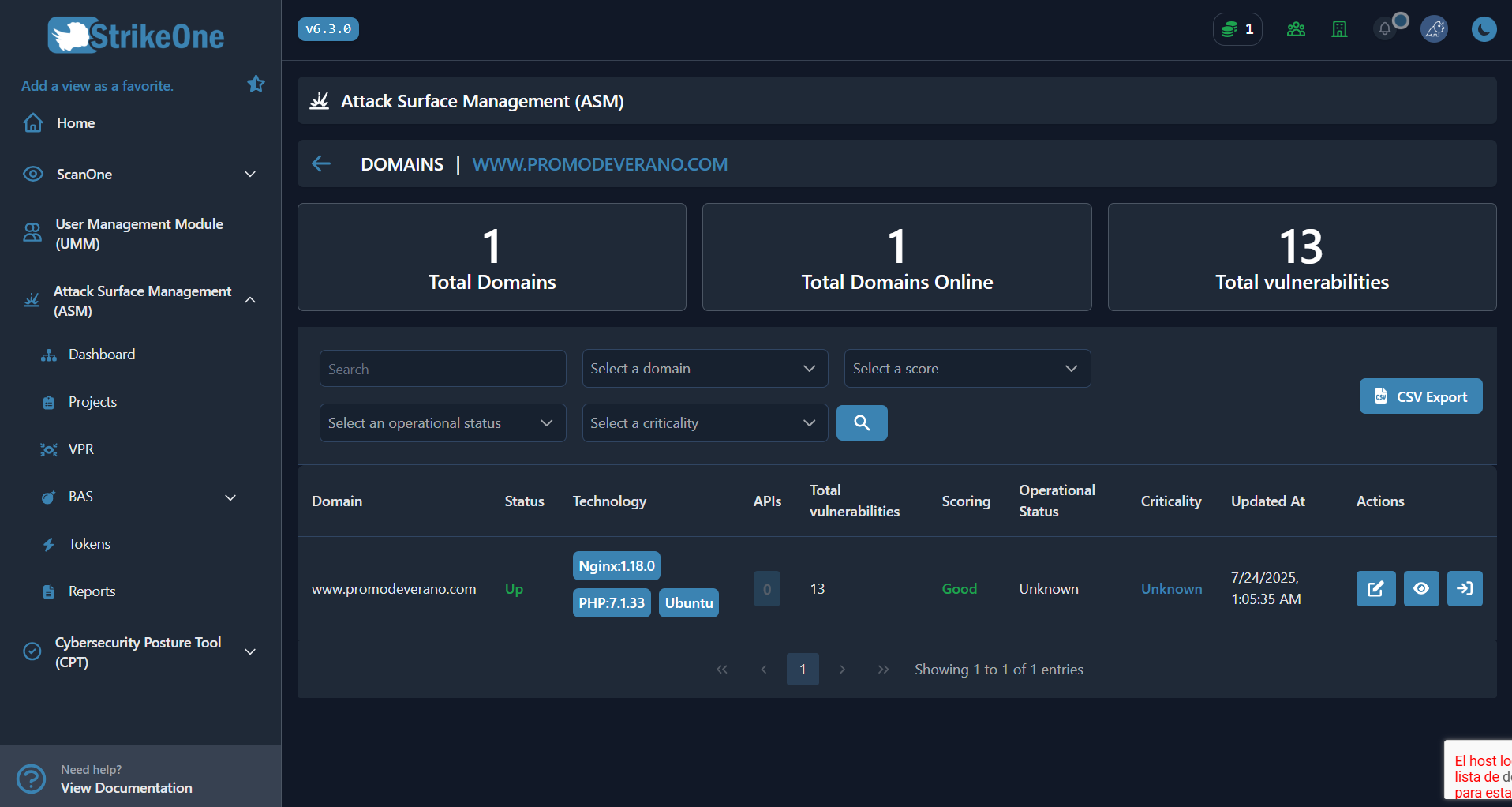This screenshot has width=1512, height=807.
Task: Click the Ubuntu technology tag
Action: (x=689, y=603)
